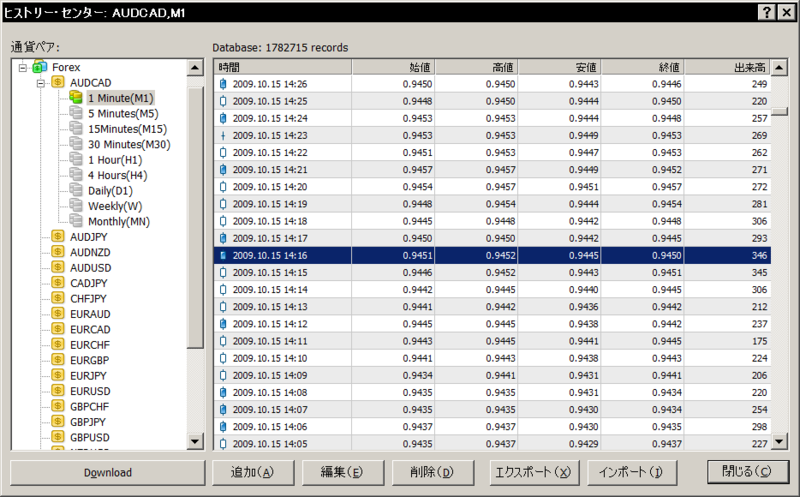Click the 30 Minutes(M30) database icon
Viewport: 800px width, 497px height.
tap(76, 144)
